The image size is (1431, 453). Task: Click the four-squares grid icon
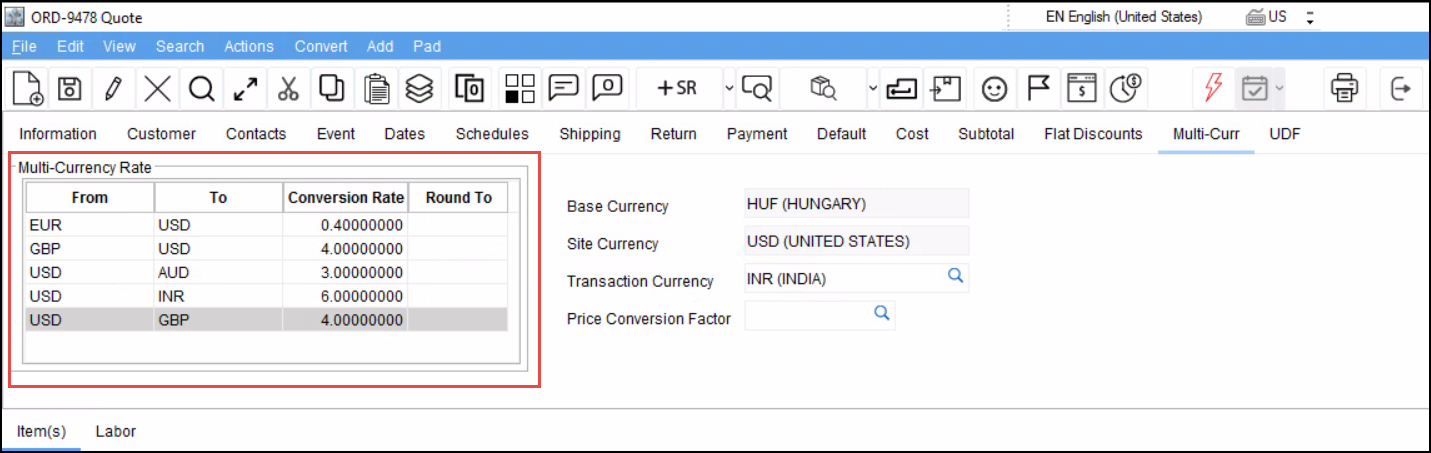[x=520, y=89]
